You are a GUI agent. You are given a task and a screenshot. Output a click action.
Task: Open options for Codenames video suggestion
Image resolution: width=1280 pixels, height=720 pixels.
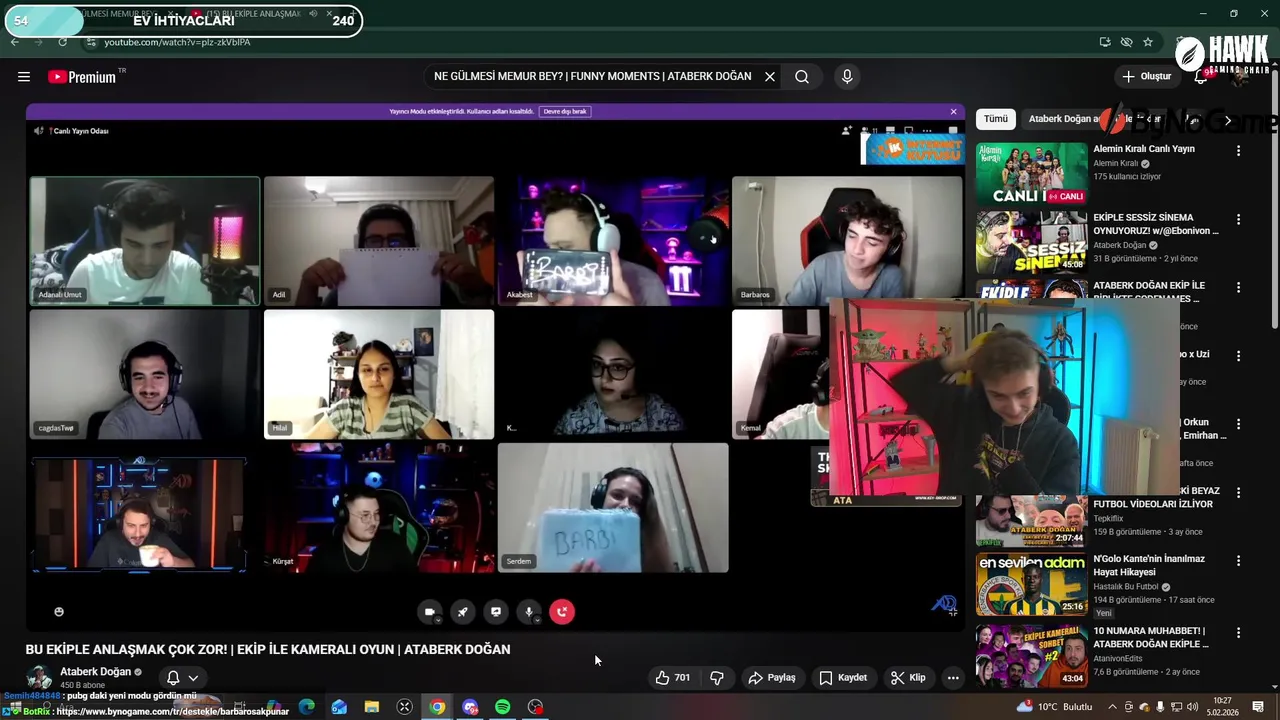point(1238,287)
